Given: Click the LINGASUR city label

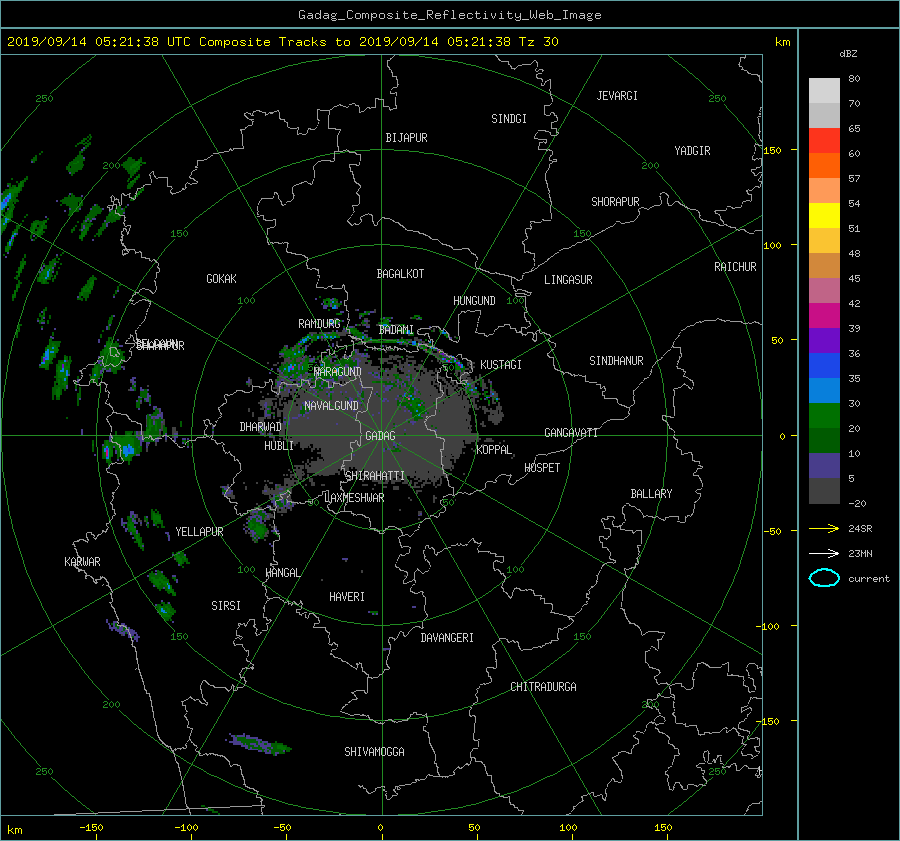Looking at the screenshot, I should pyautogui.click(x=568, y=280).
